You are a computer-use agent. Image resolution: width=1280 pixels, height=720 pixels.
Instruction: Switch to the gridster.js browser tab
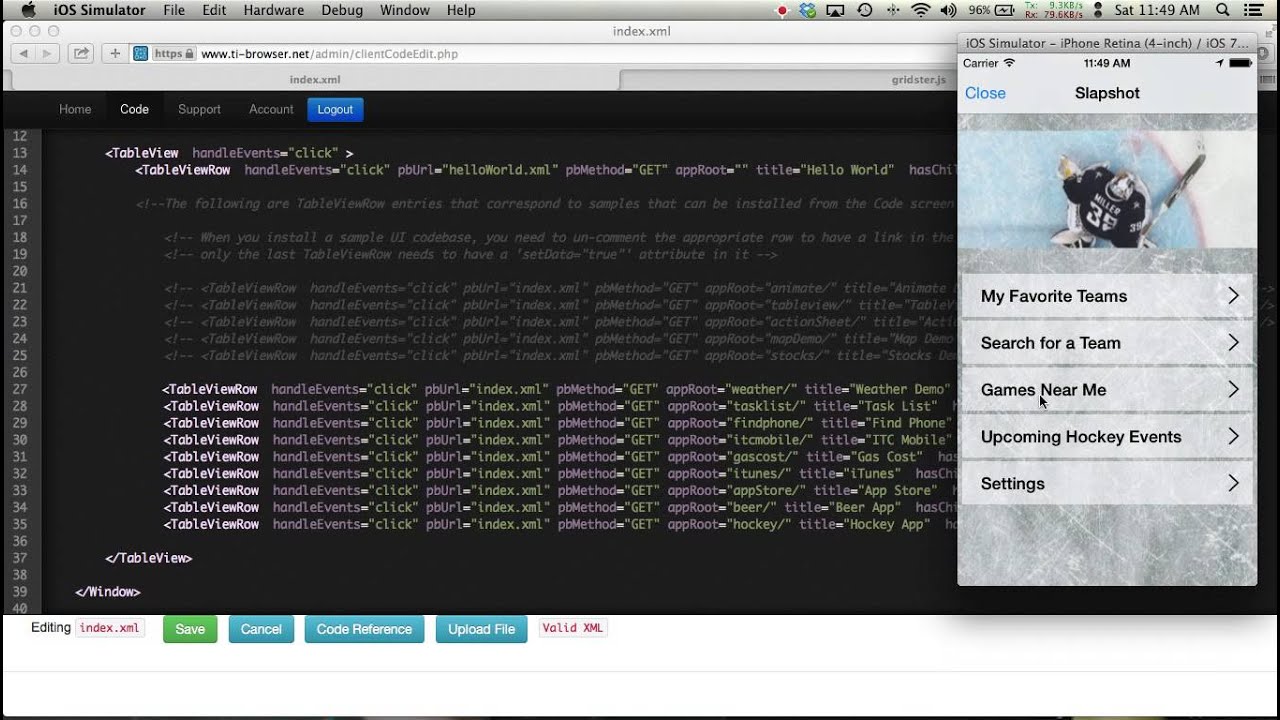click(x=918, y=79)
